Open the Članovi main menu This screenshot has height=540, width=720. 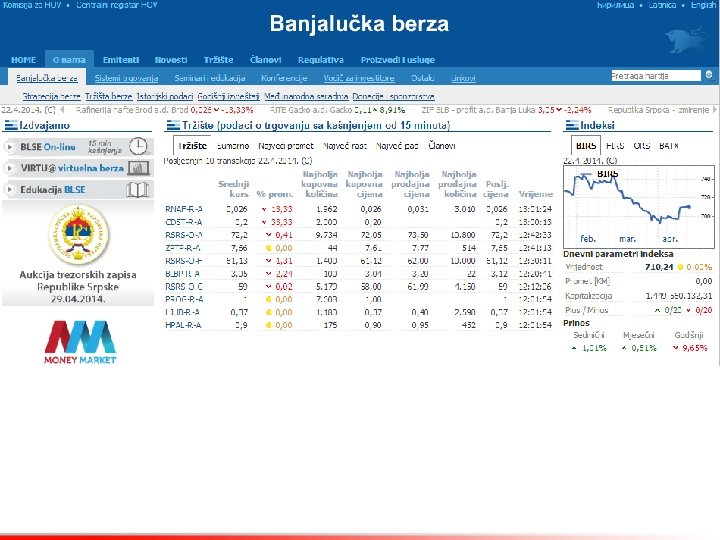[x=265, y=60]
